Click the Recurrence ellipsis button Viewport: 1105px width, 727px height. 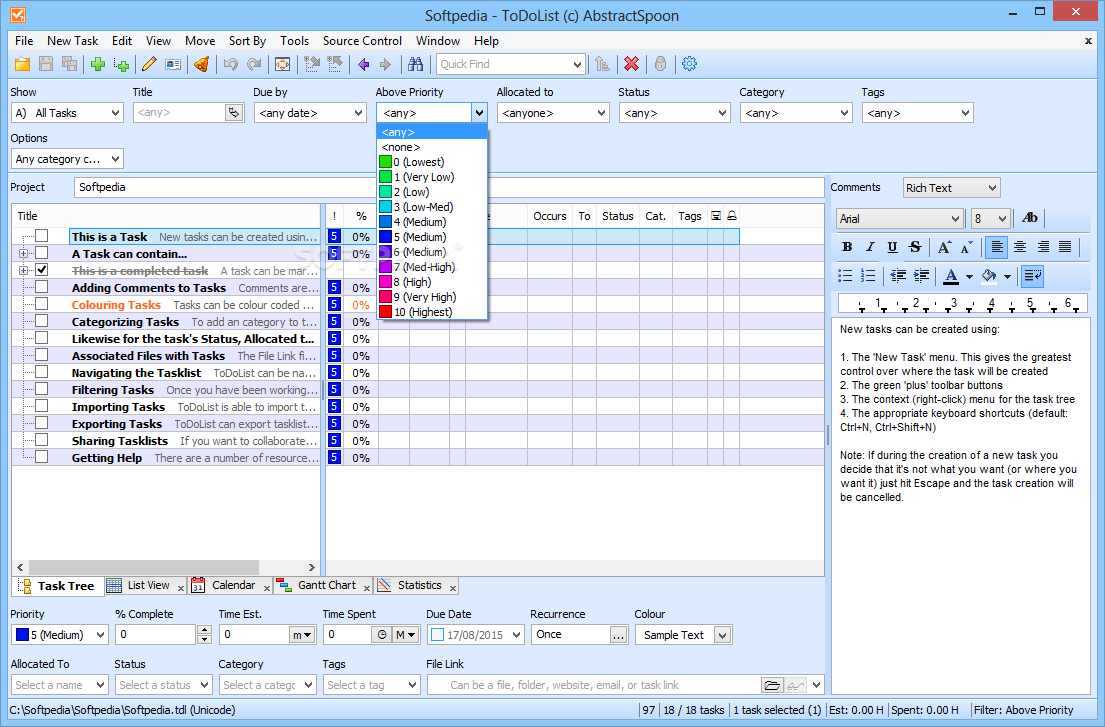[618, 635]
